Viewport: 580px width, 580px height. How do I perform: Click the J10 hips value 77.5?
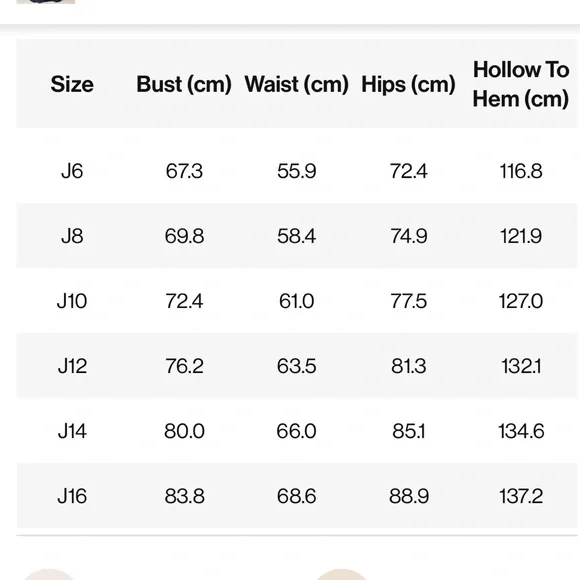coord(409,301)
